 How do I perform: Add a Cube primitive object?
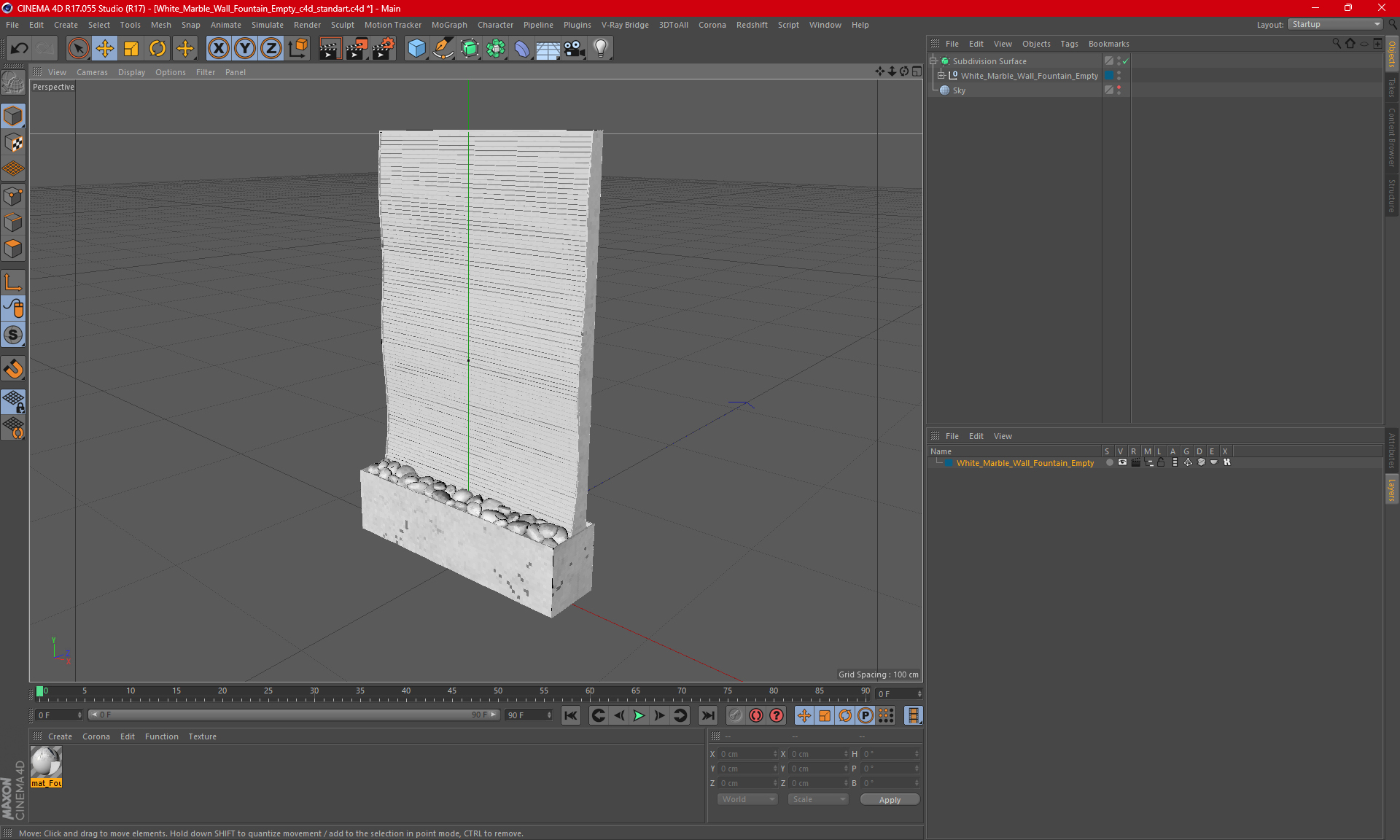tap(416, 49)
